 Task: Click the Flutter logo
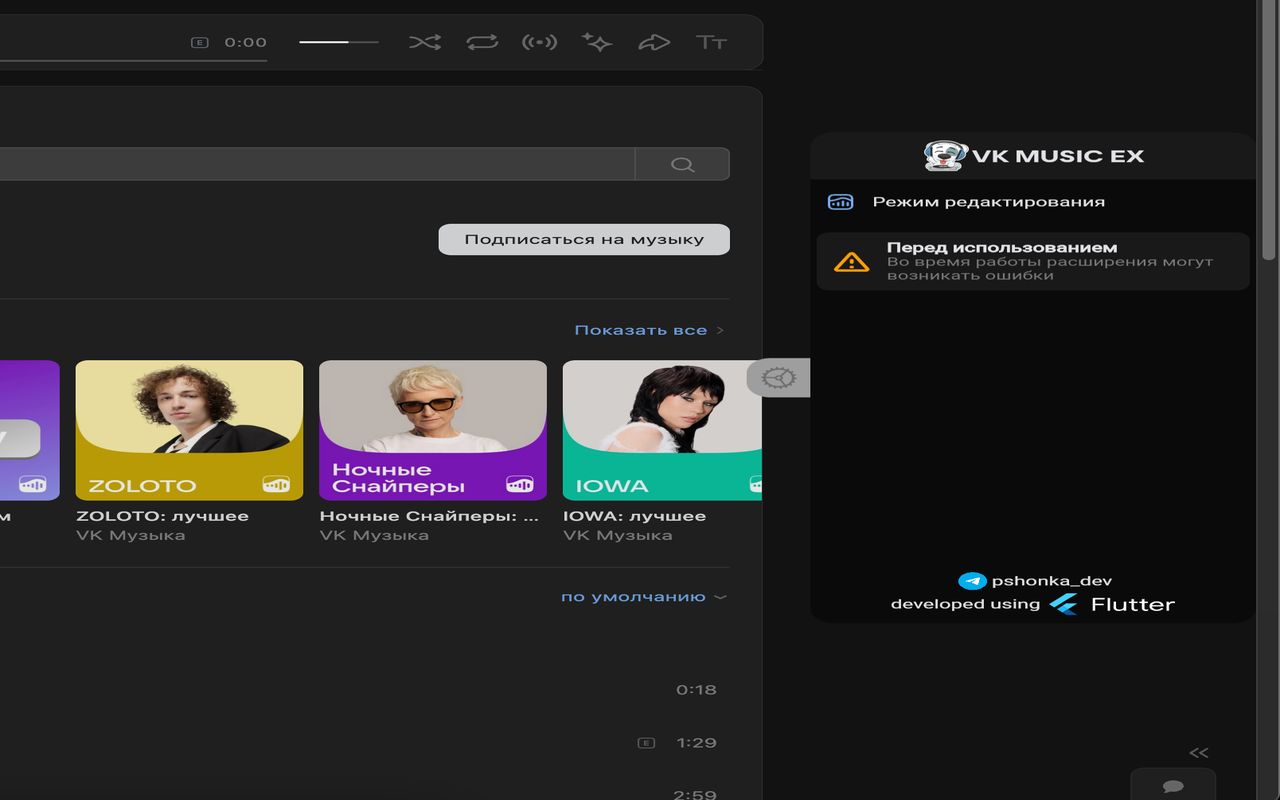(x=1112, y=604)
